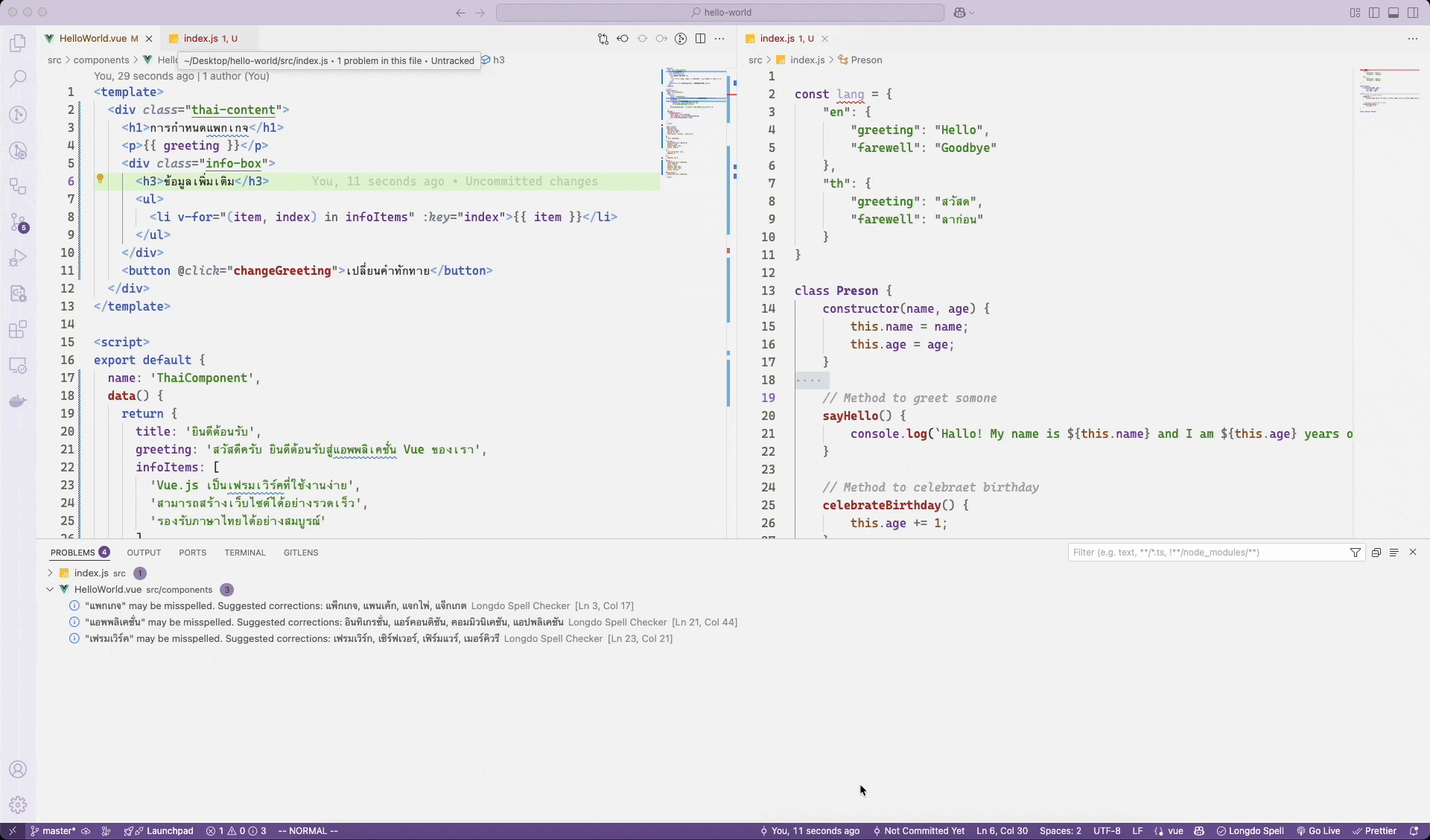Open Manage gear icon at bottom left

pyautogui.click(x=18, y=805)
